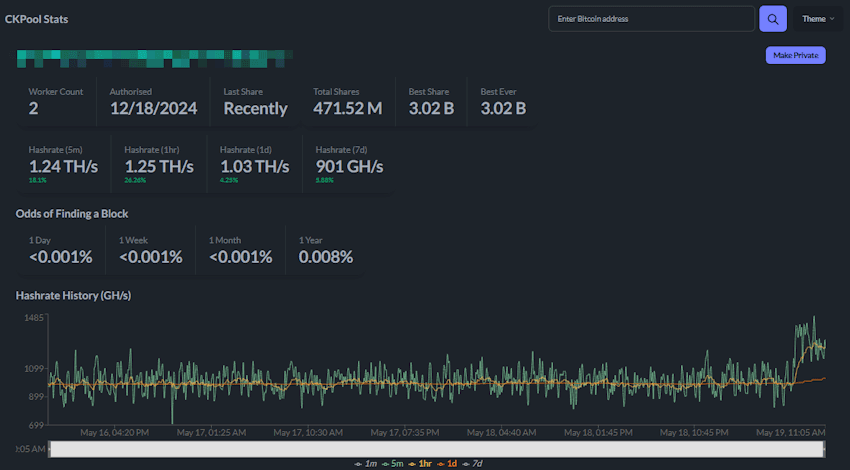Open the CKPool Stats home link

(37, 19)
